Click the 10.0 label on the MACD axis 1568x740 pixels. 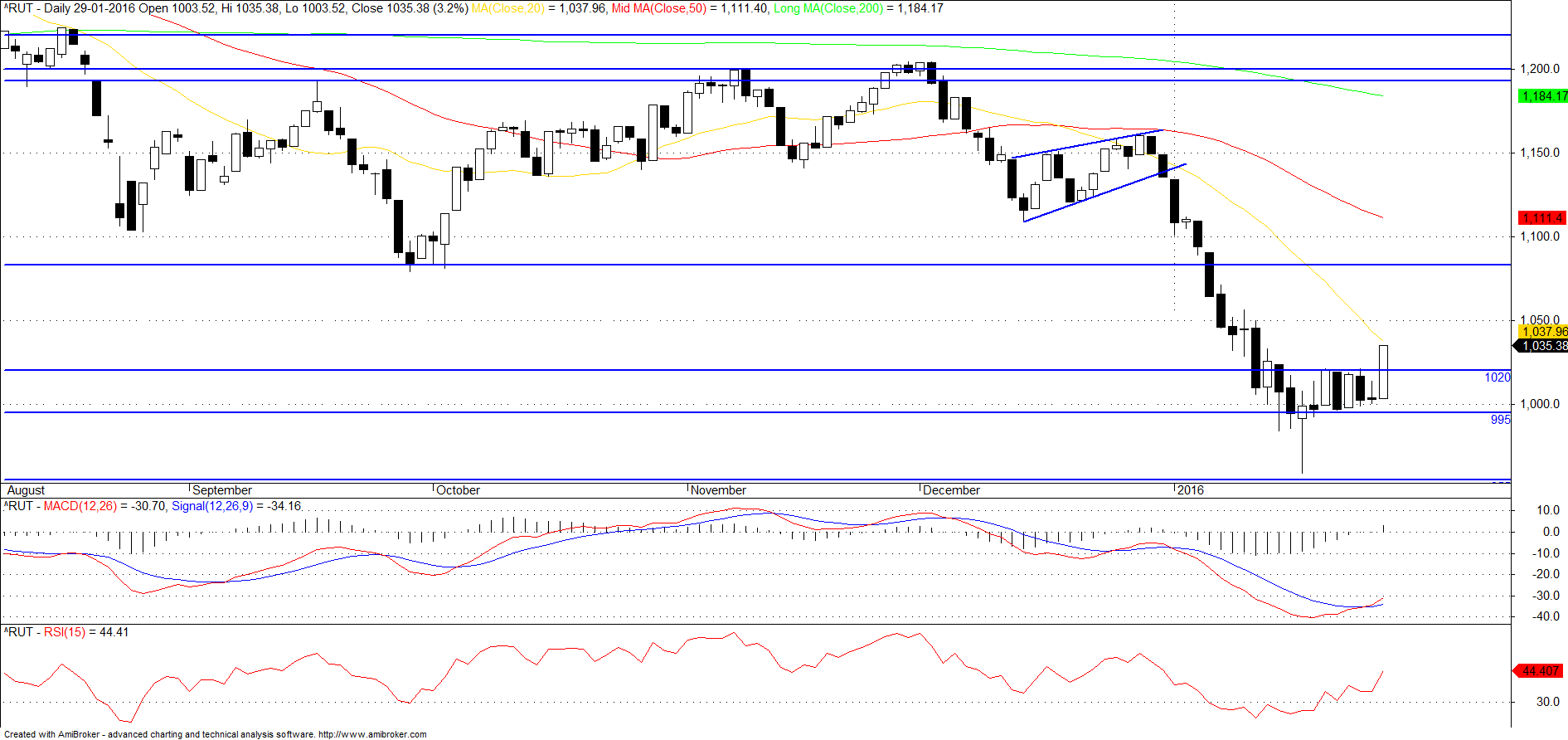point(1548,510)
